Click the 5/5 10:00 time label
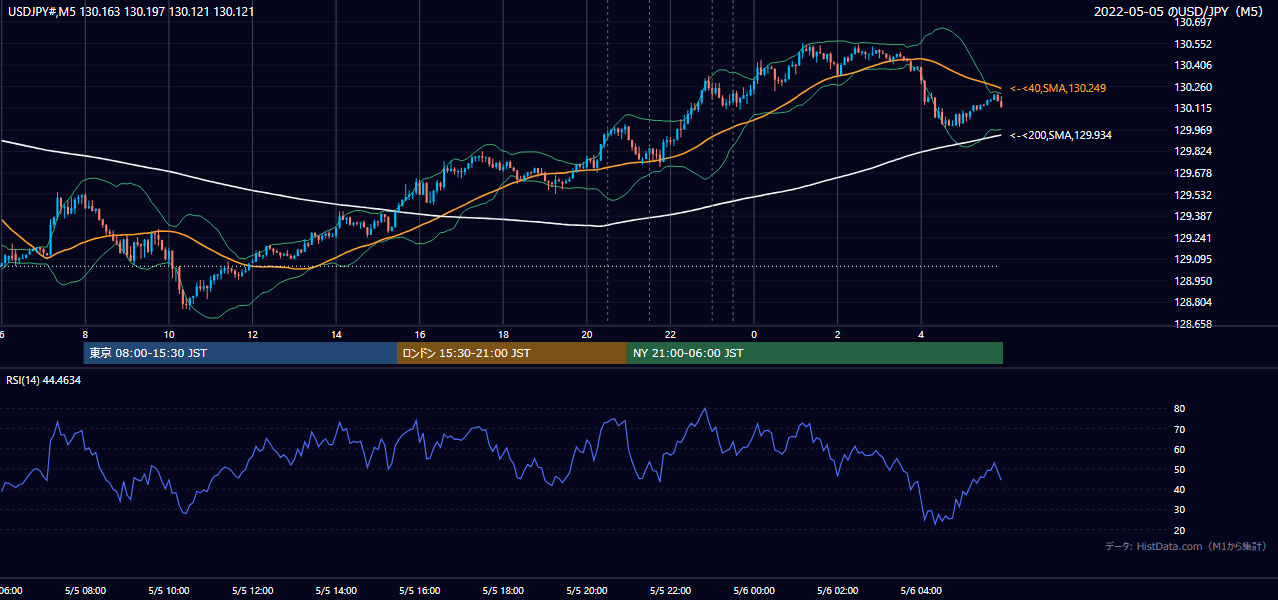 pos(168,590)
